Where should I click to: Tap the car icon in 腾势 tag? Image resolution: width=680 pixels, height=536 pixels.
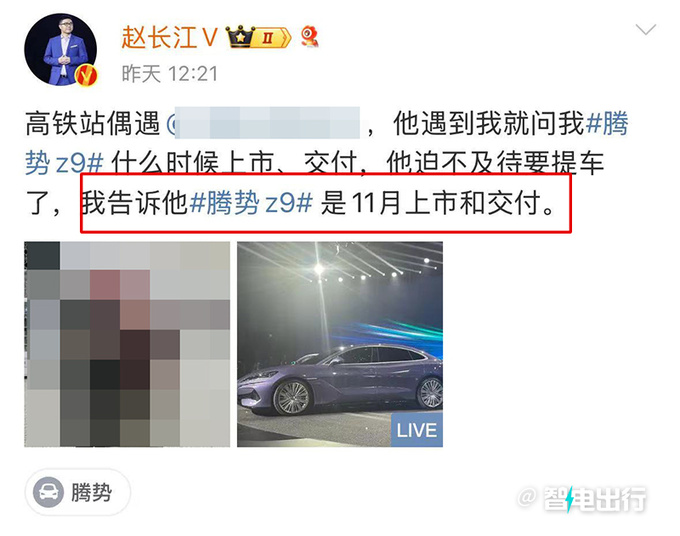(49, 492)
